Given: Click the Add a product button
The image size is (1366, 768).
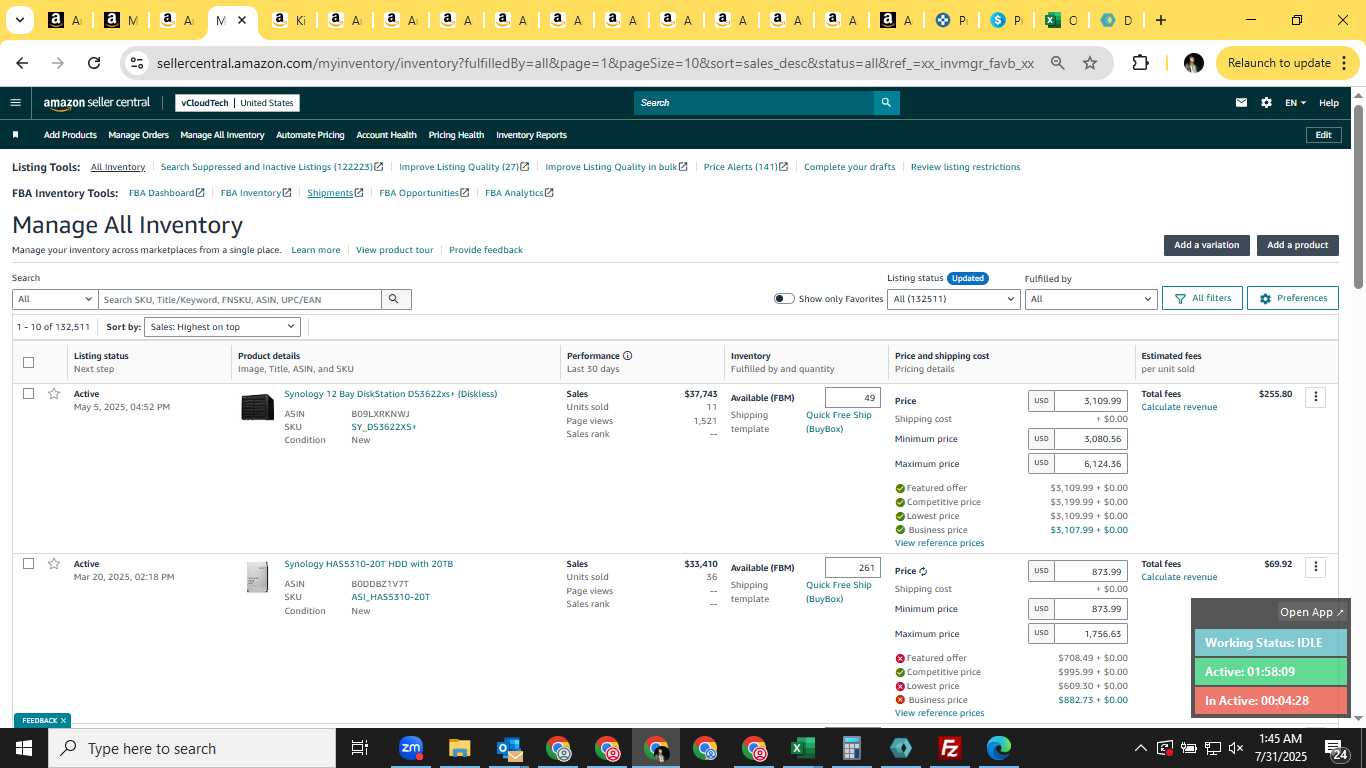Looking at the screenshot, I should click(1297, 245).
